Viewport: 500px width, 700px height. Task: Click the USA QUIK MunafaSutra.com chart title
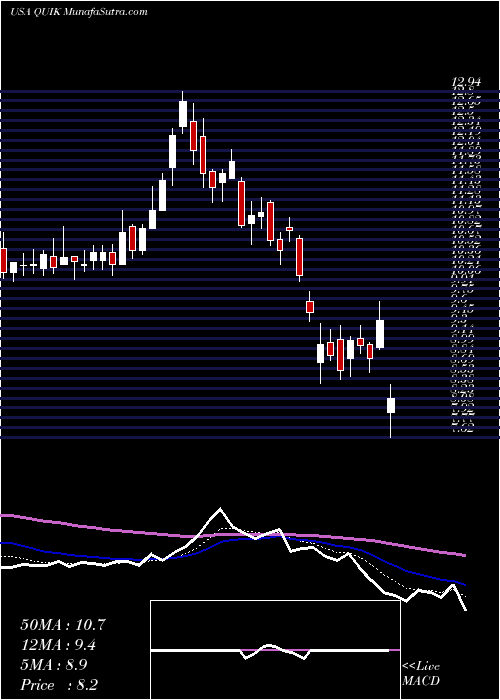(x=79, y=12)
